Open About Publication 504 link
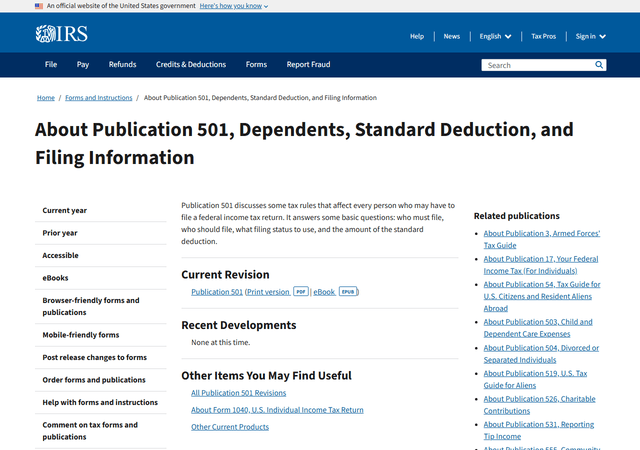This screenshot has width=640, height=450. (x=541, y=354)
